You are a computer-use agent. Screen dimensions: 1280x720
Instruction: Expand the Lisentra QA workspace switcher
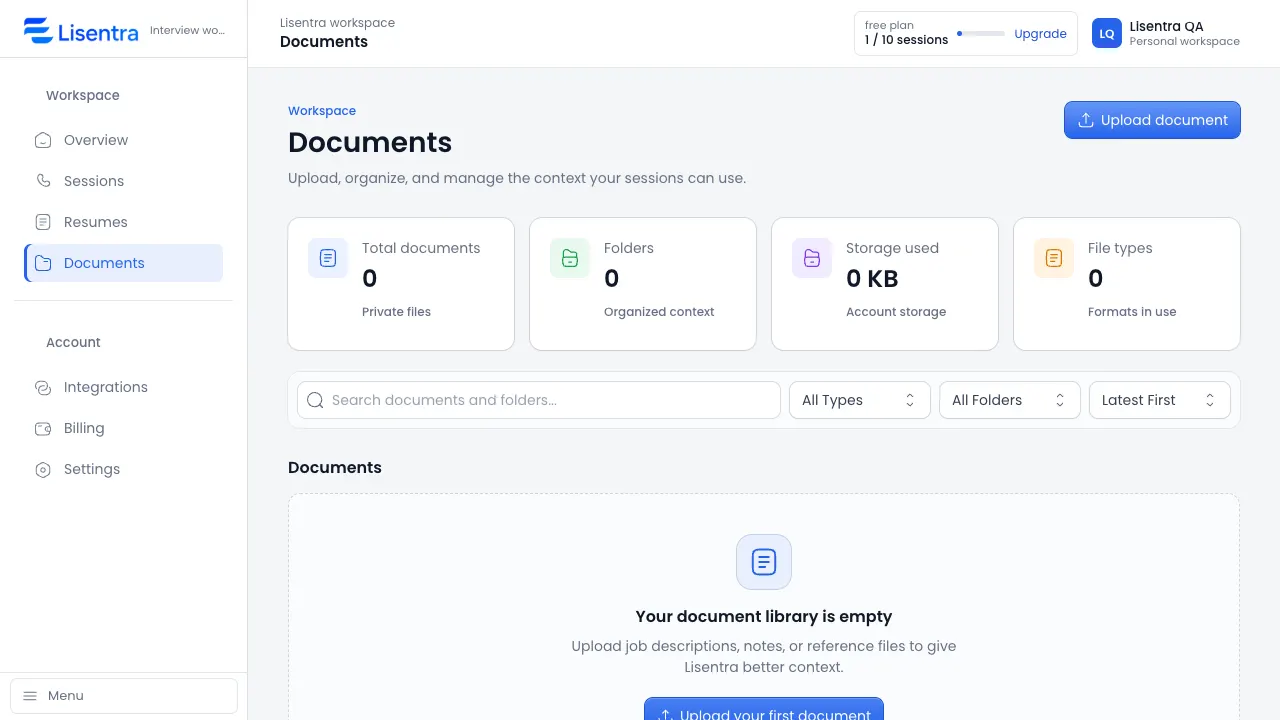coord(1166,33)
